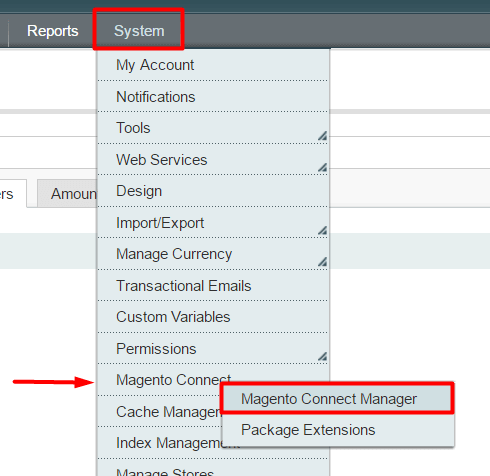
Task: Open the Tools submenu
Action: (213, 128)
